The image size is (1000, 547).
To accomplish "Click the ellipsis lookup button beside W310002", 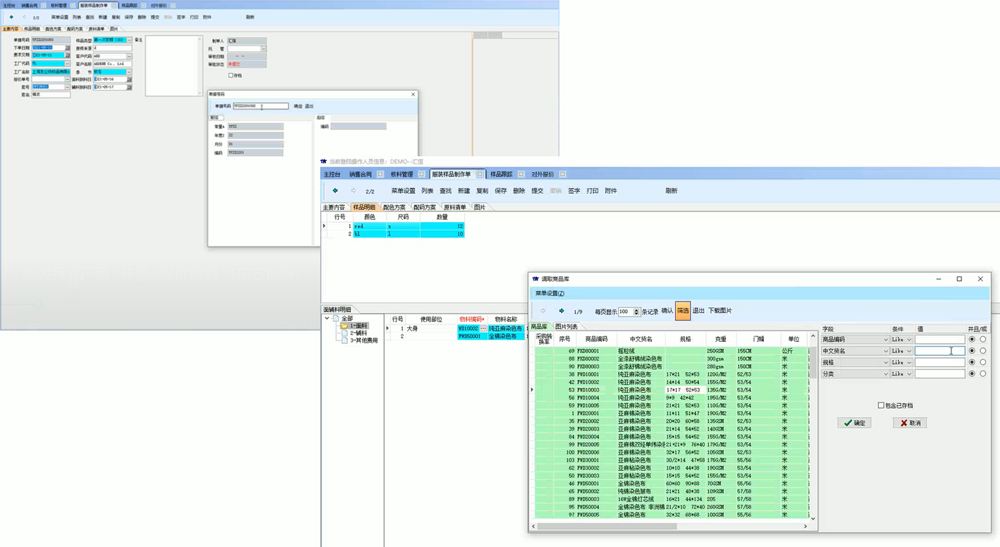I will pyautogui.click(x=483, y=328).
